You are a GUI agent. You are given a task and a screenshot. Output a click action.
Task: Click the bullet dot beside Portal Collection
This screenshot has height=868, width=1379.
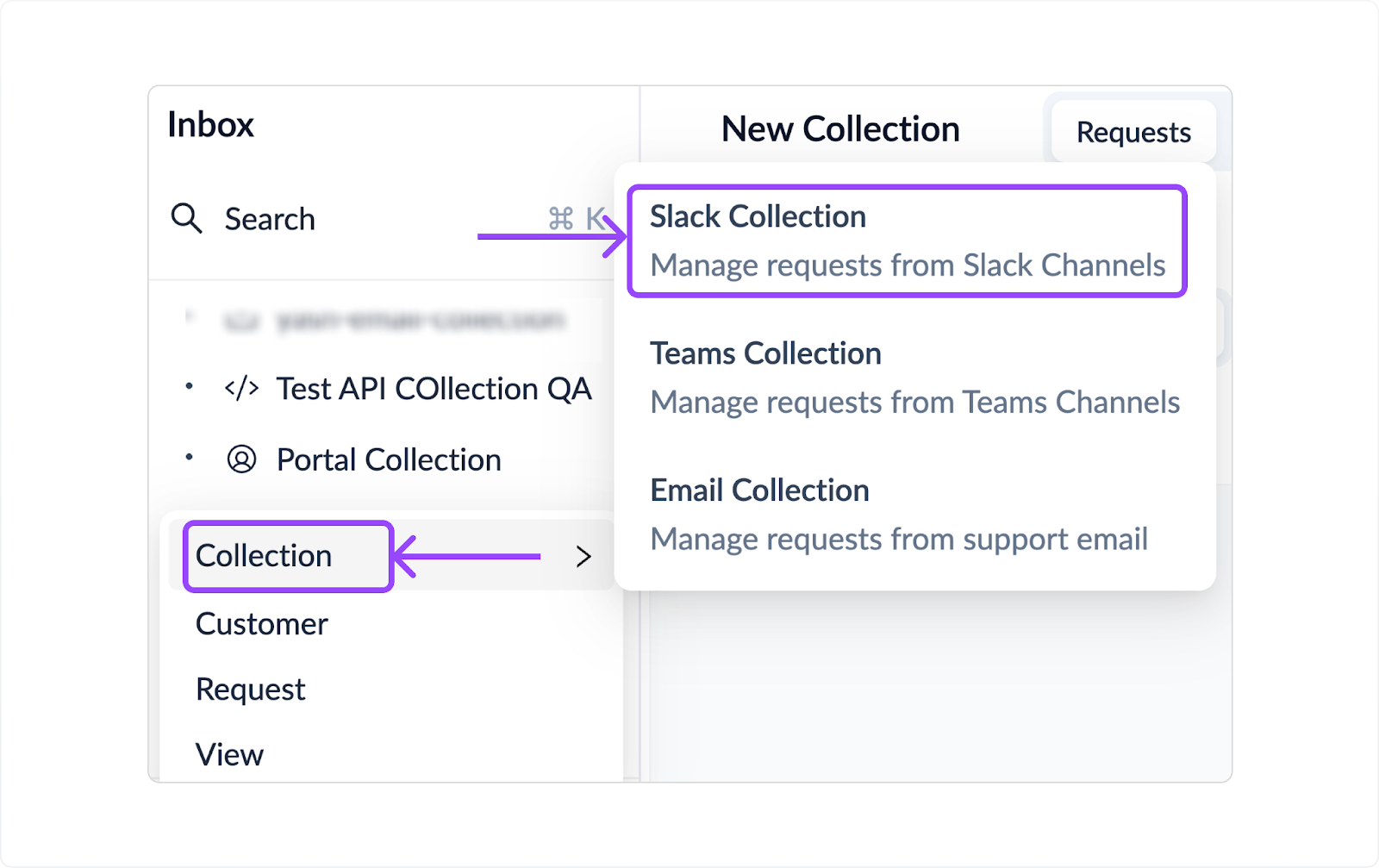[x=189, y=459]
